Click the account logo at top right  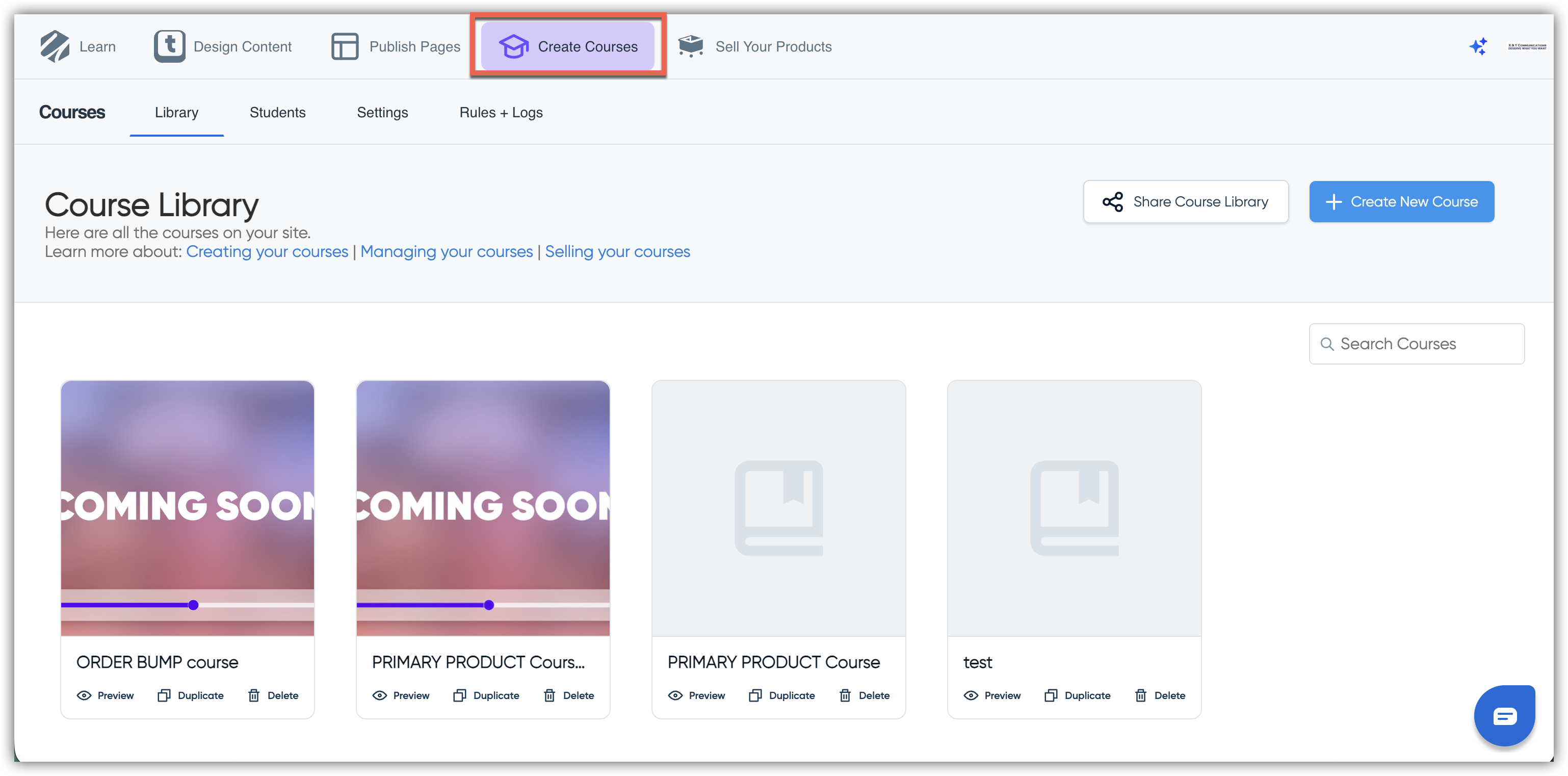[x=1527, y=46]
